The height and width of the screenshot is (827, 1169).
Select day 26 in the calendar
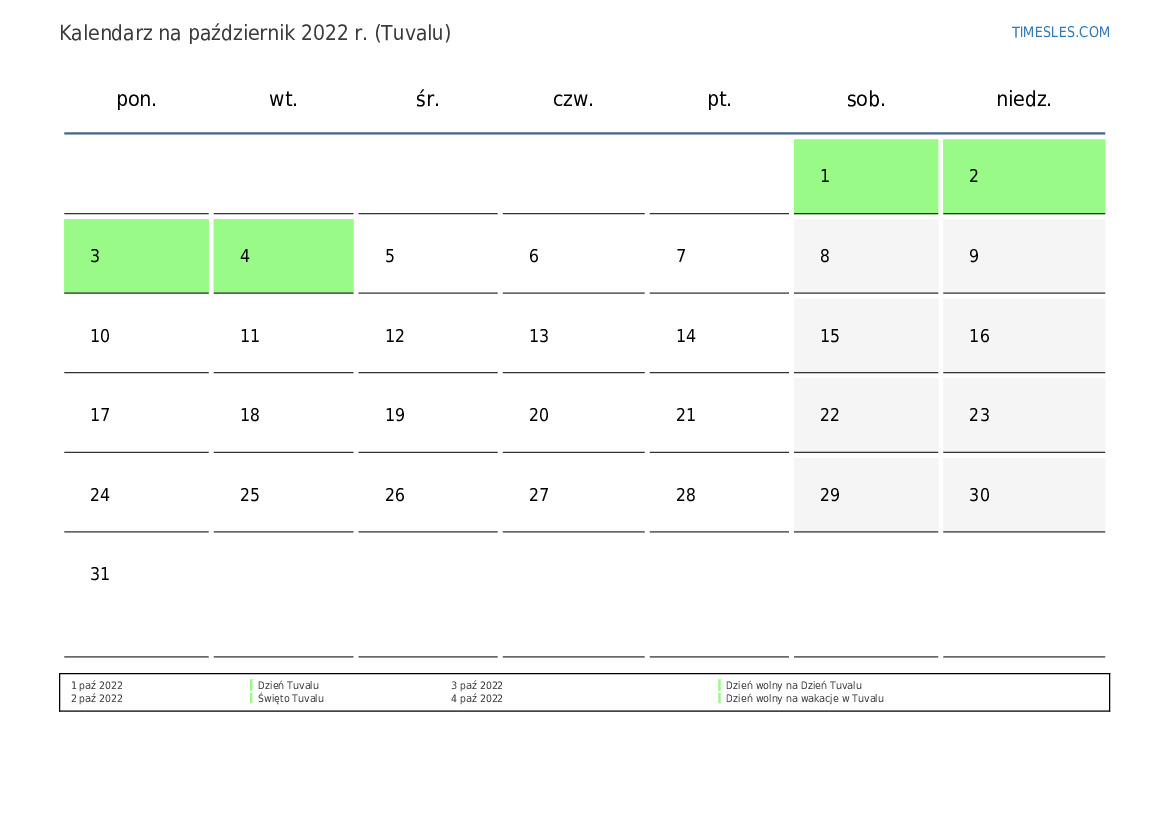pos(428,494)
